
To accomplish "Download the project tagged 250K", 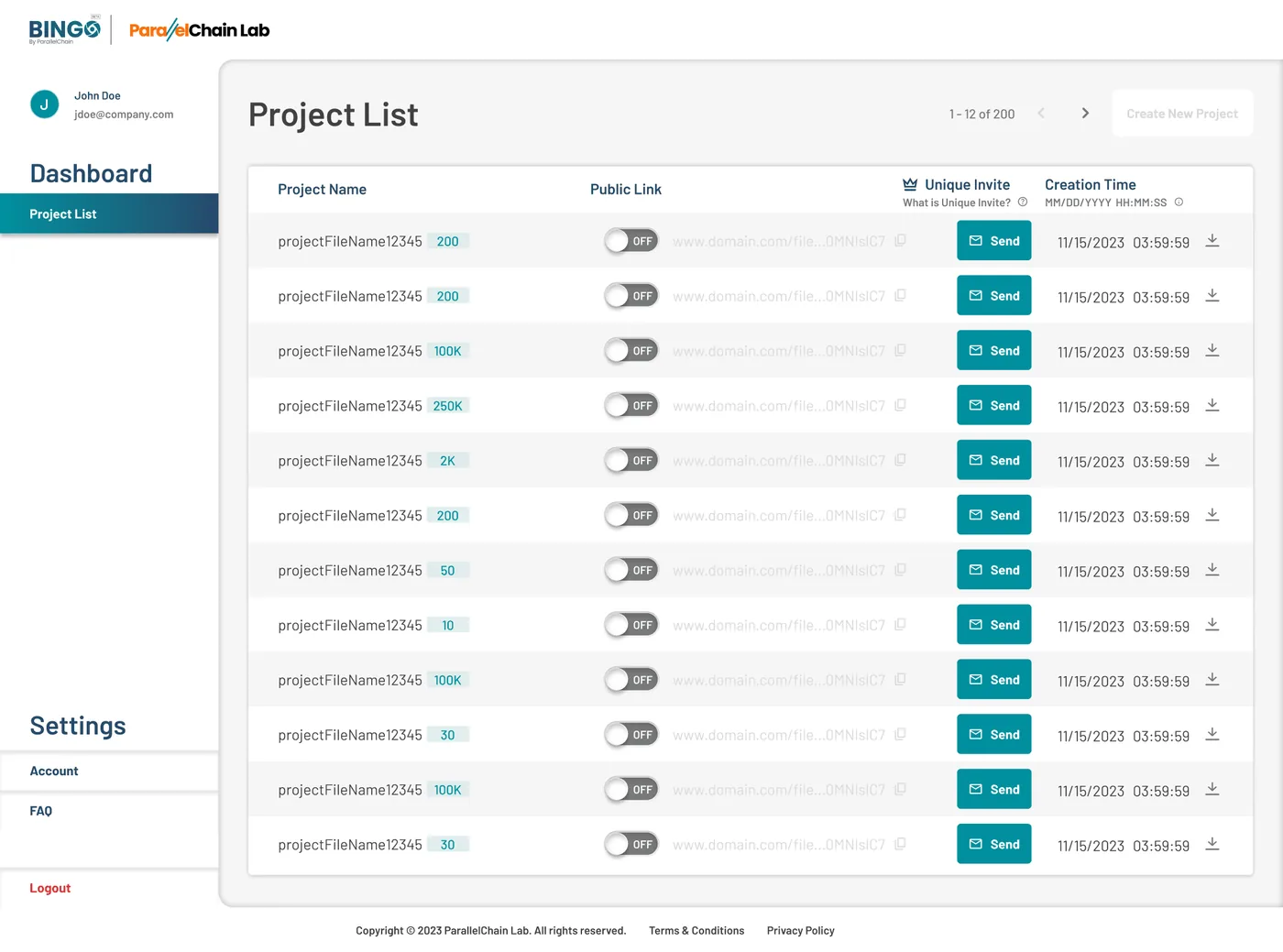I will (1212, 405).
